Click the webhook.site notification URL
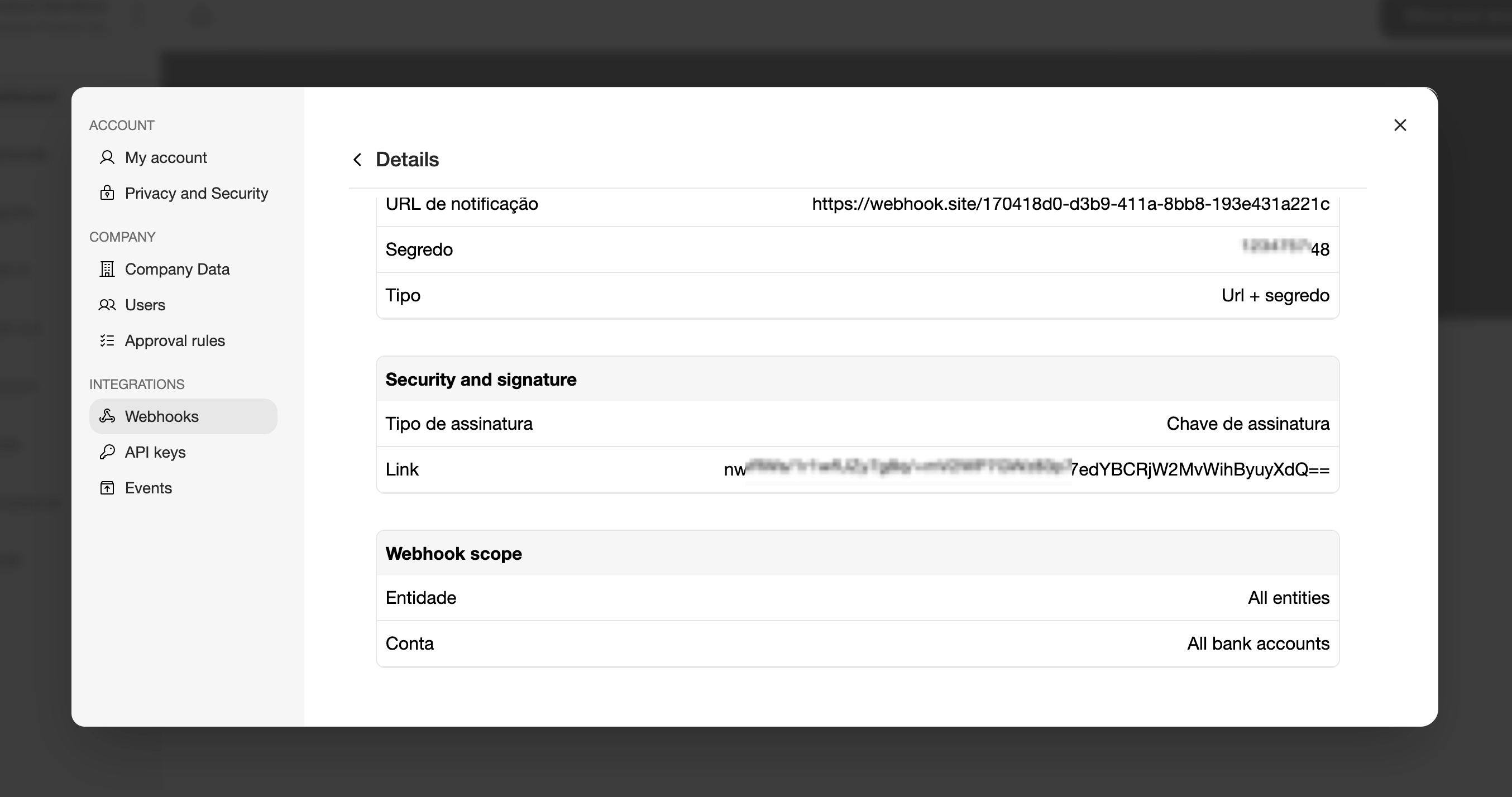 click(x=1070, y=204)
